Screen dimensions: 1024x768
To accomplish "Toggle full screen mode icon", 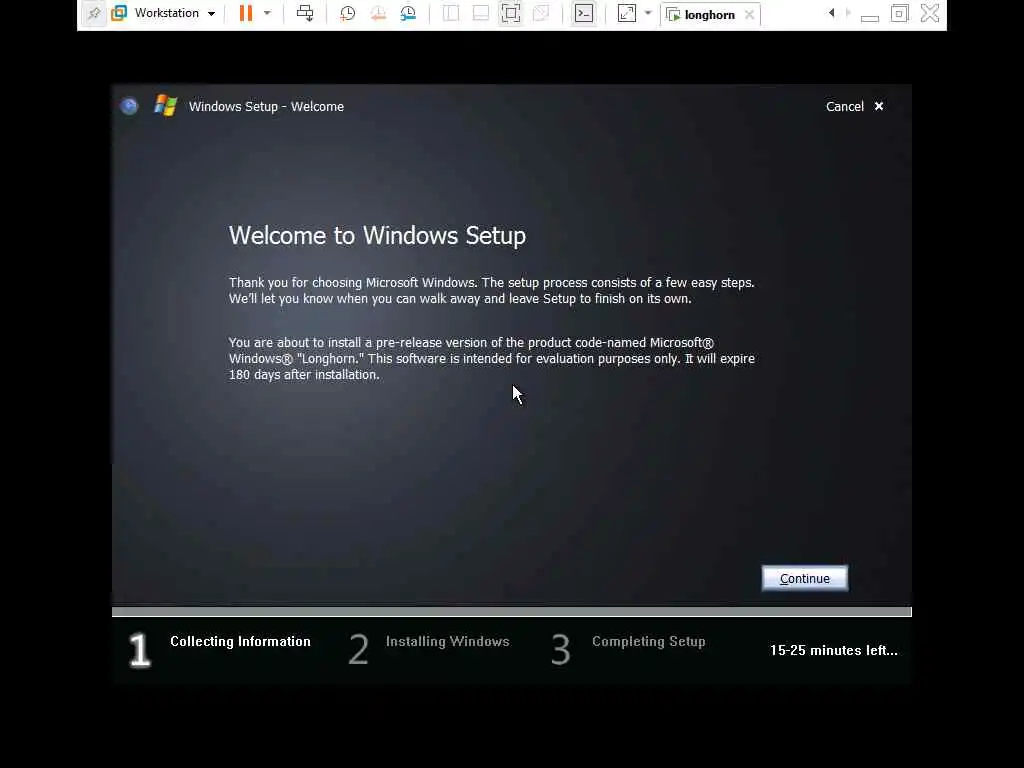I will [511, 13].
